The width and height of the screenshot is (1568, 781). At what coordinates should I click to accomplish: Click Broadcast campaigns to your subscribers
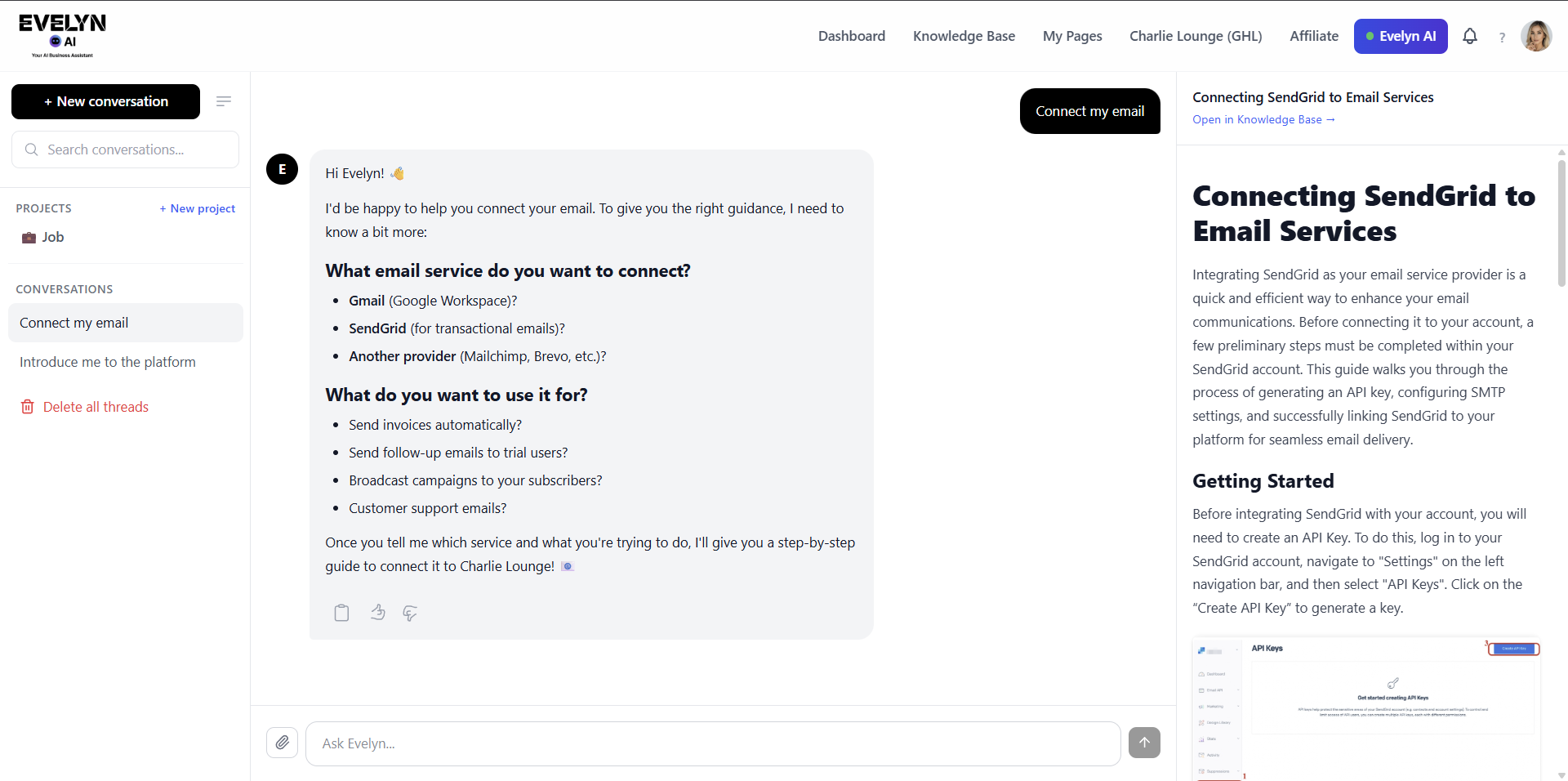coord(475,480)
